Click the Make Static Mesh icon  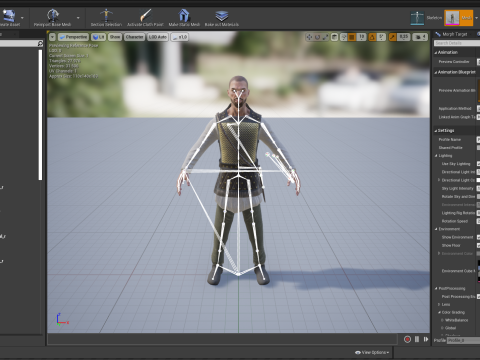tap(184, 15)
